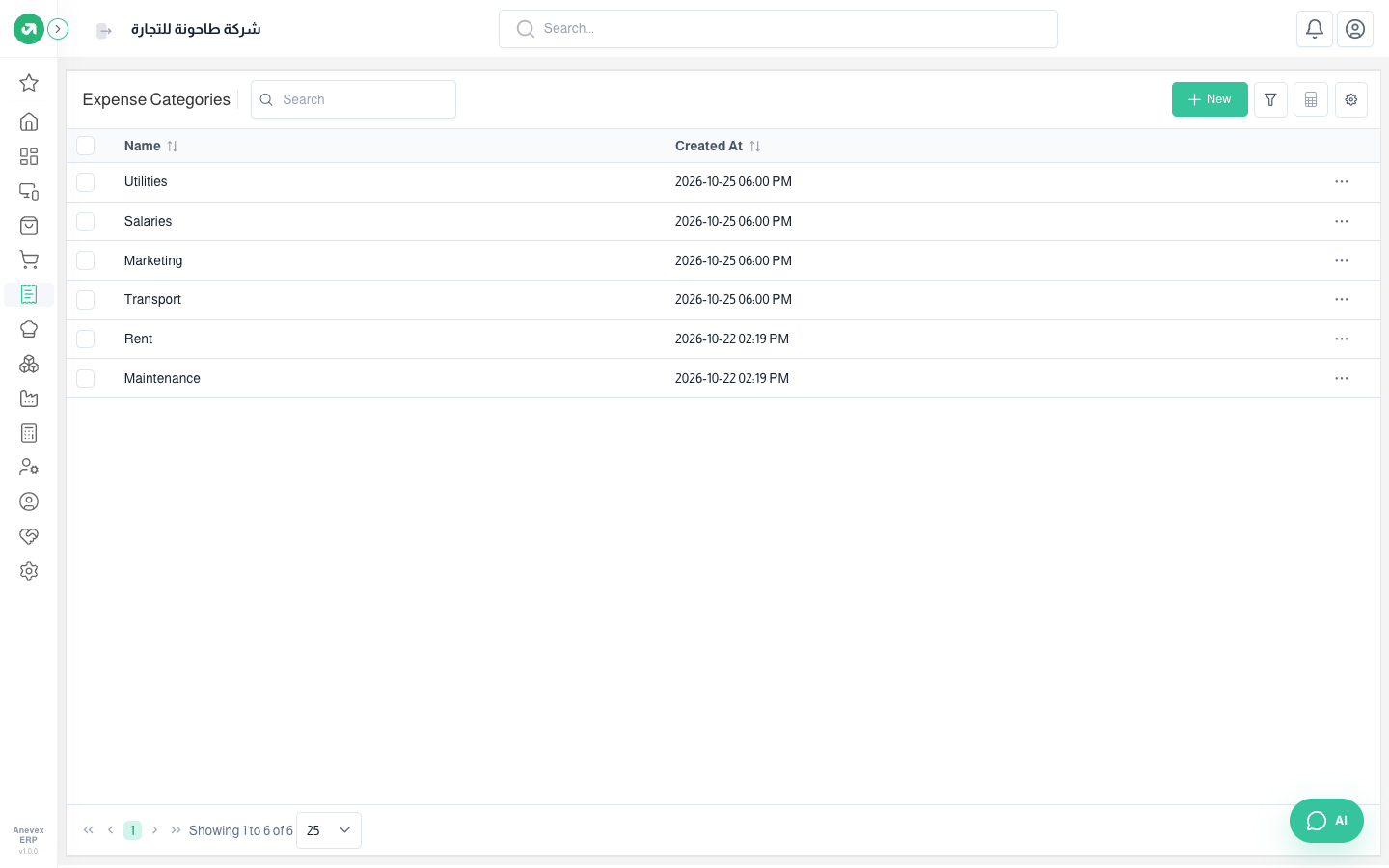
Task: Open the table filter funnel
Action: (1270, 99)
